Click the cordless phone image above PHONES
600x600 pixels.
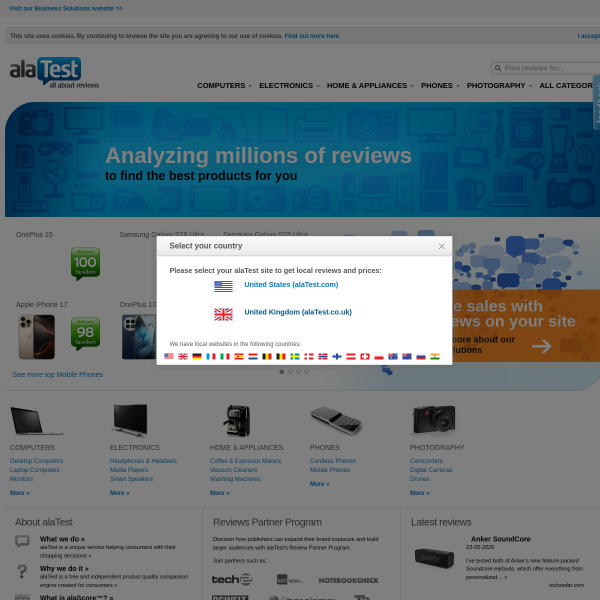click(x=336, y=421)
